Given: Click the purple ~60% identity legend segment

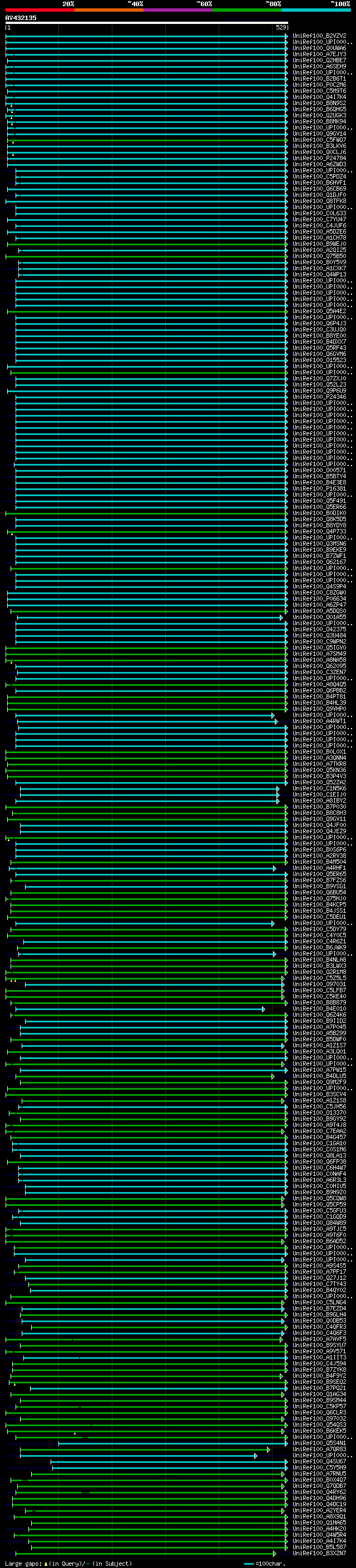Looking at the screenshot, I should click(x=179, y=10).
